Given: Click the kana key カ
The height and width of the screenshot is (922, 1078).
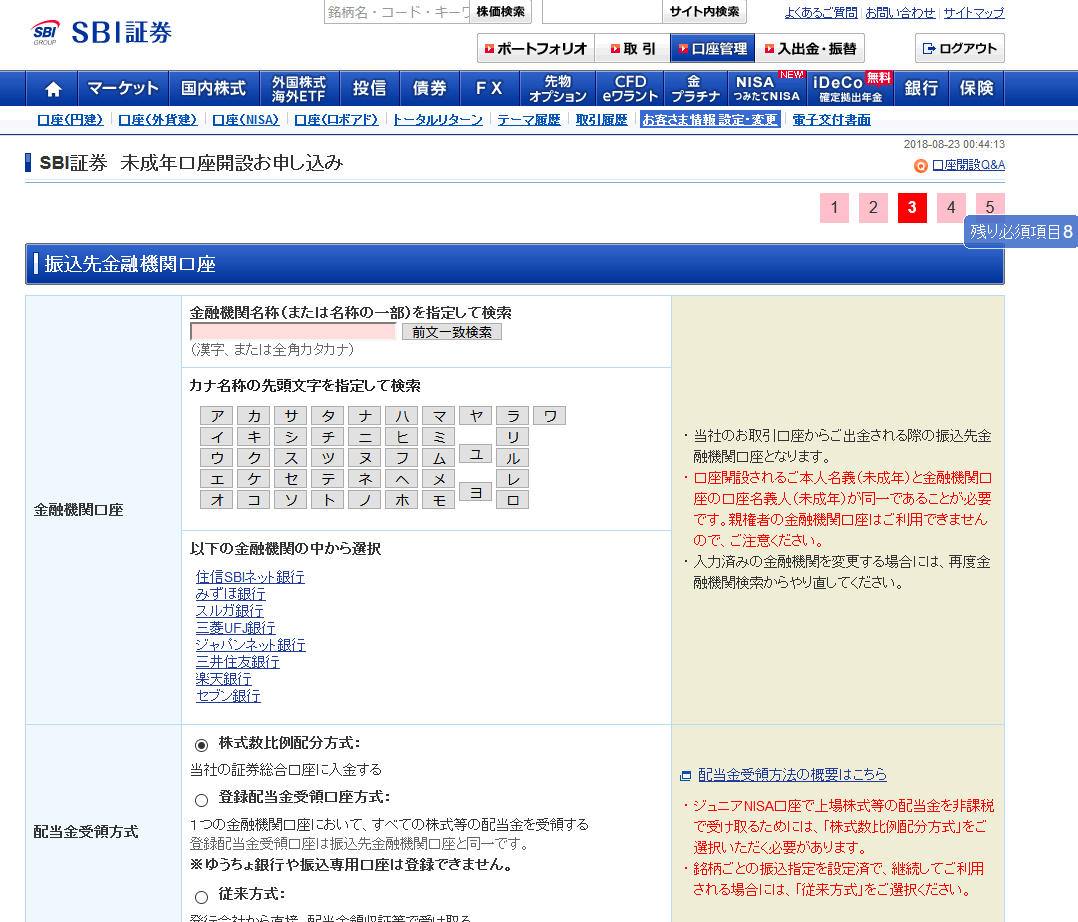Looking at the screenshot, I should [x=254, y=416].
